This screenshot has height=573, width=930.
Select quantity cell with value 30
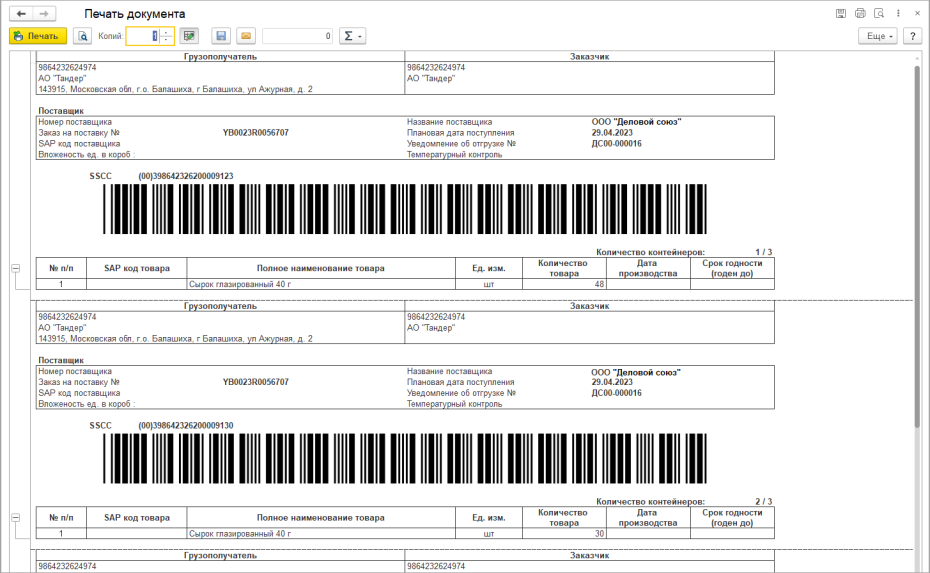(x=564, y=534)
